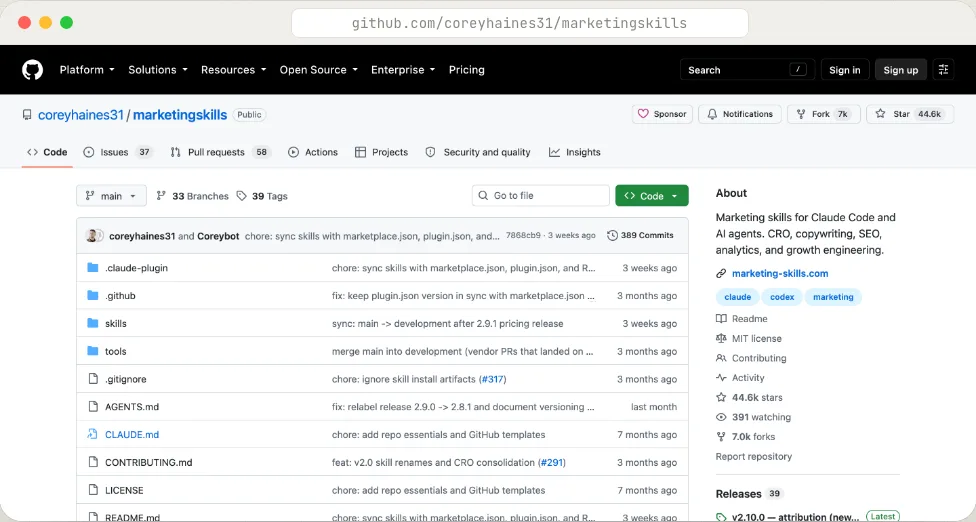Click the symlink icon beside CLAUDE.md
976x522 pixels.
click(93, 434)
